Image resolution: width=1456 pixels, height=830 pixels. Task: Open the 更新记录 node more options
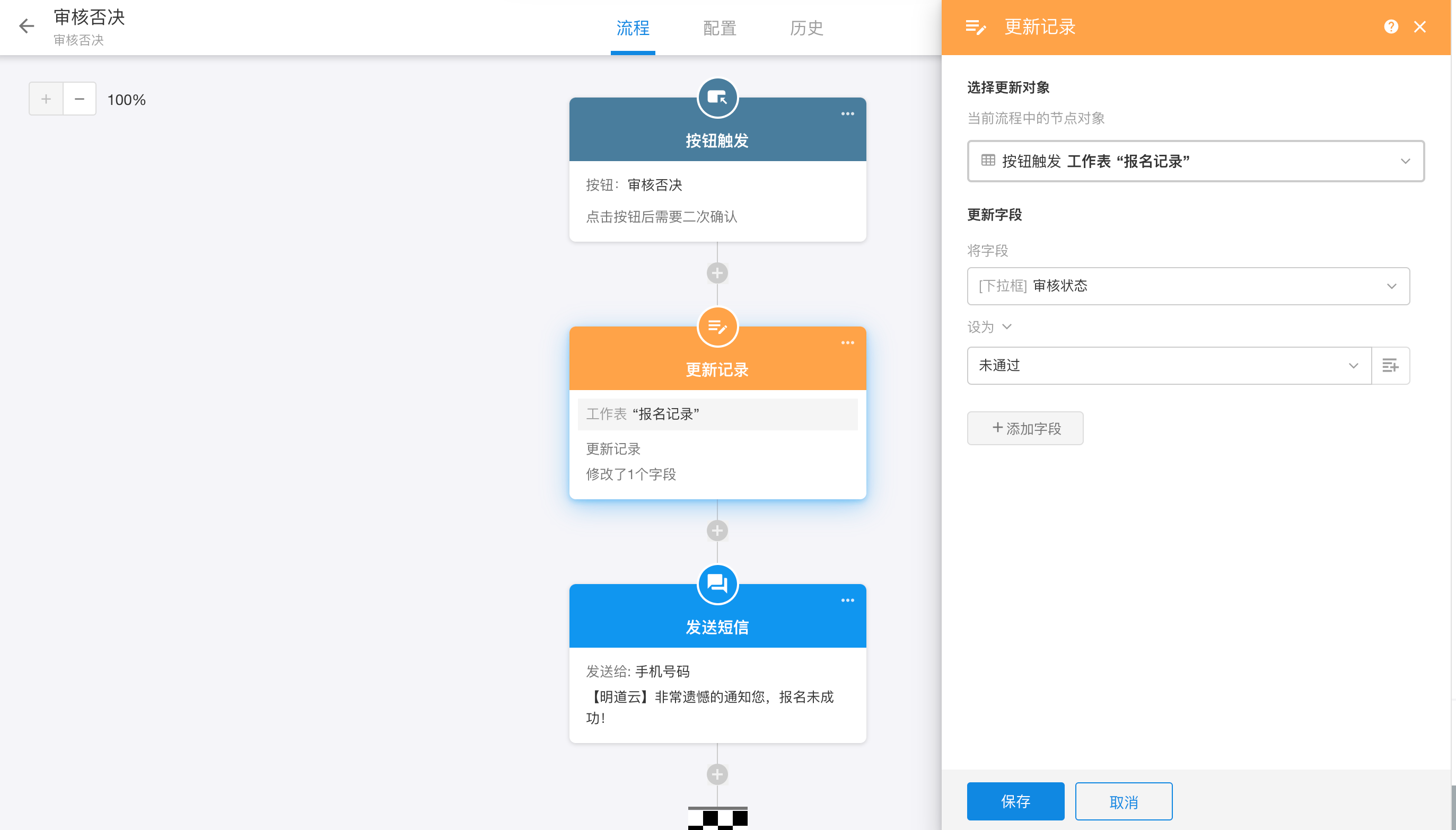tap(847, 342)
